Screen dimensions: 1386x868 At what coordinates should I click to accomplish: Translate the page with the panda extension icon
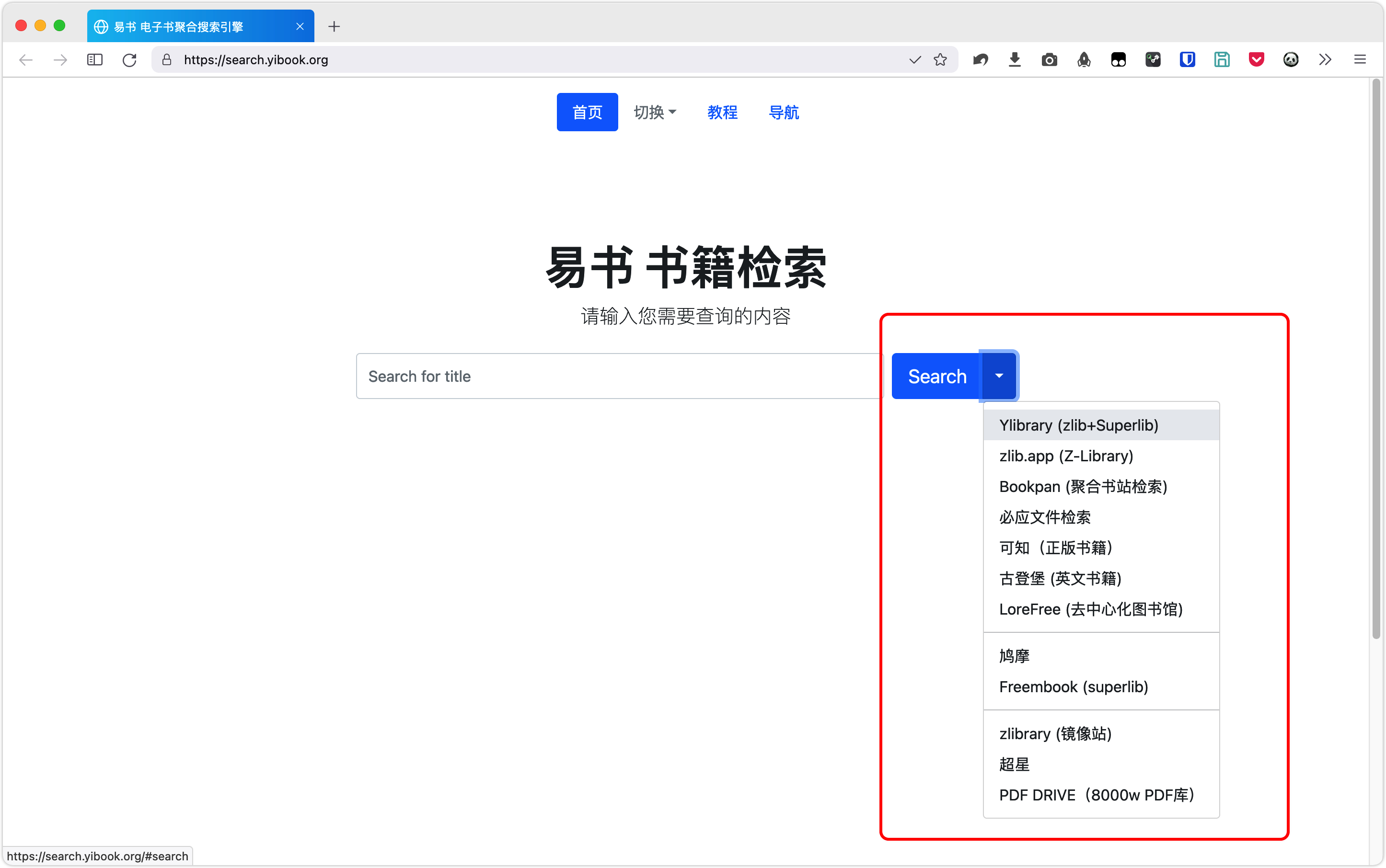(1291, 60)
